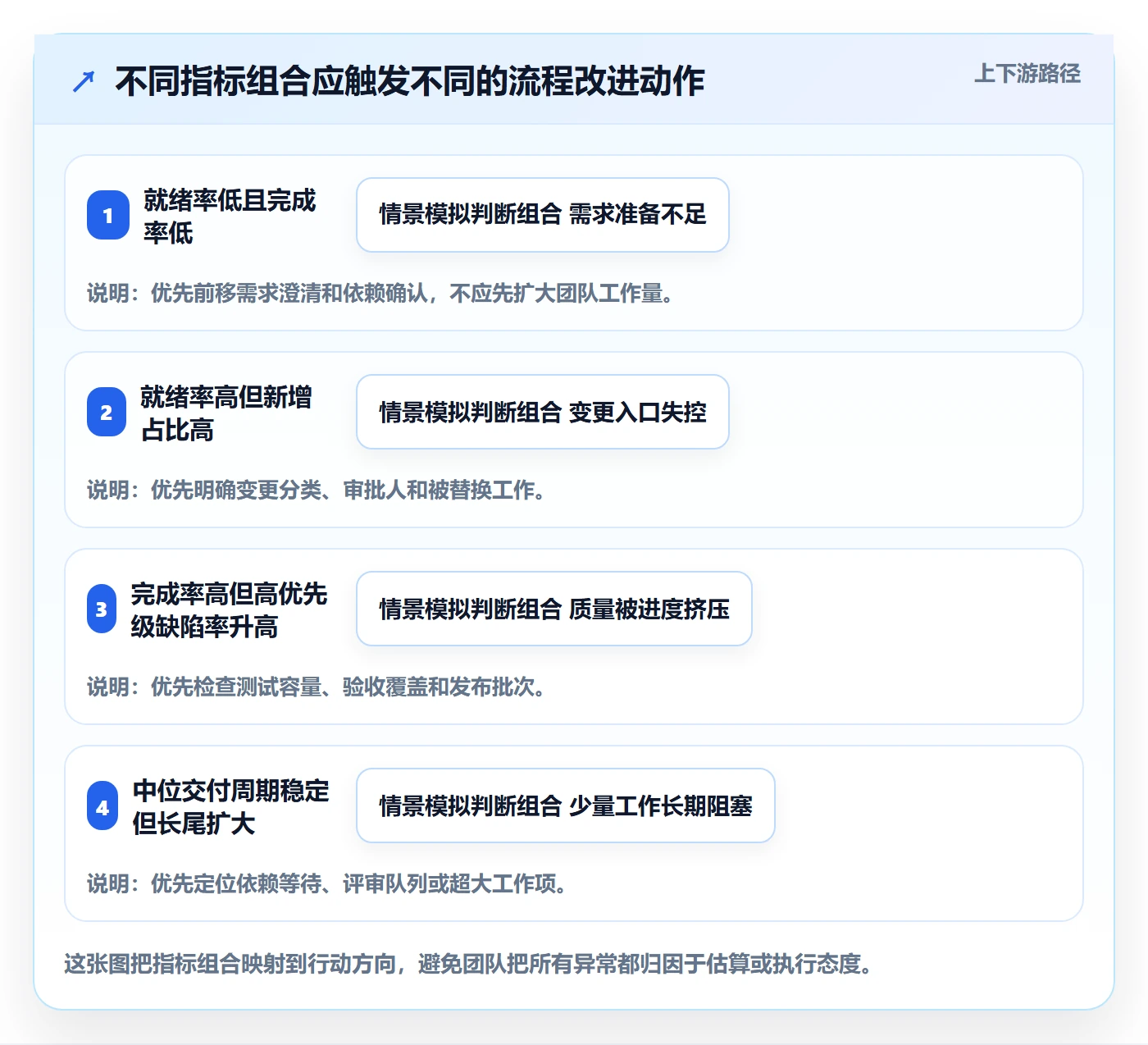
Task: Click the heading 完成率高但高优先级缺陷率升高
Action: click(x=229, y=609)
